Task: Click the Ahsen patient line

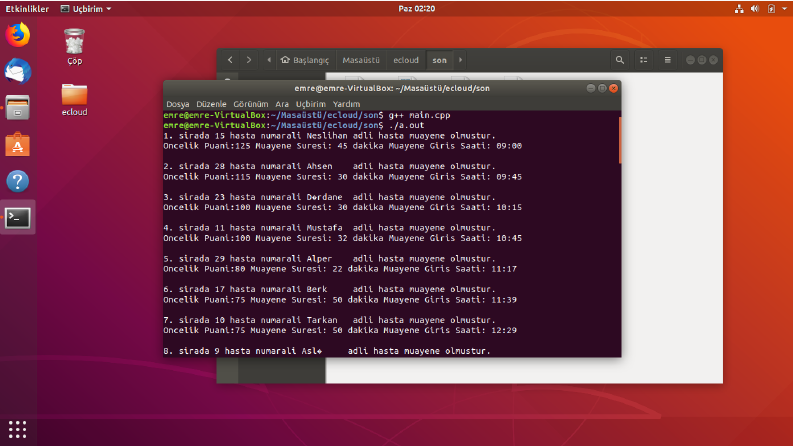Action: click(329, 166)
